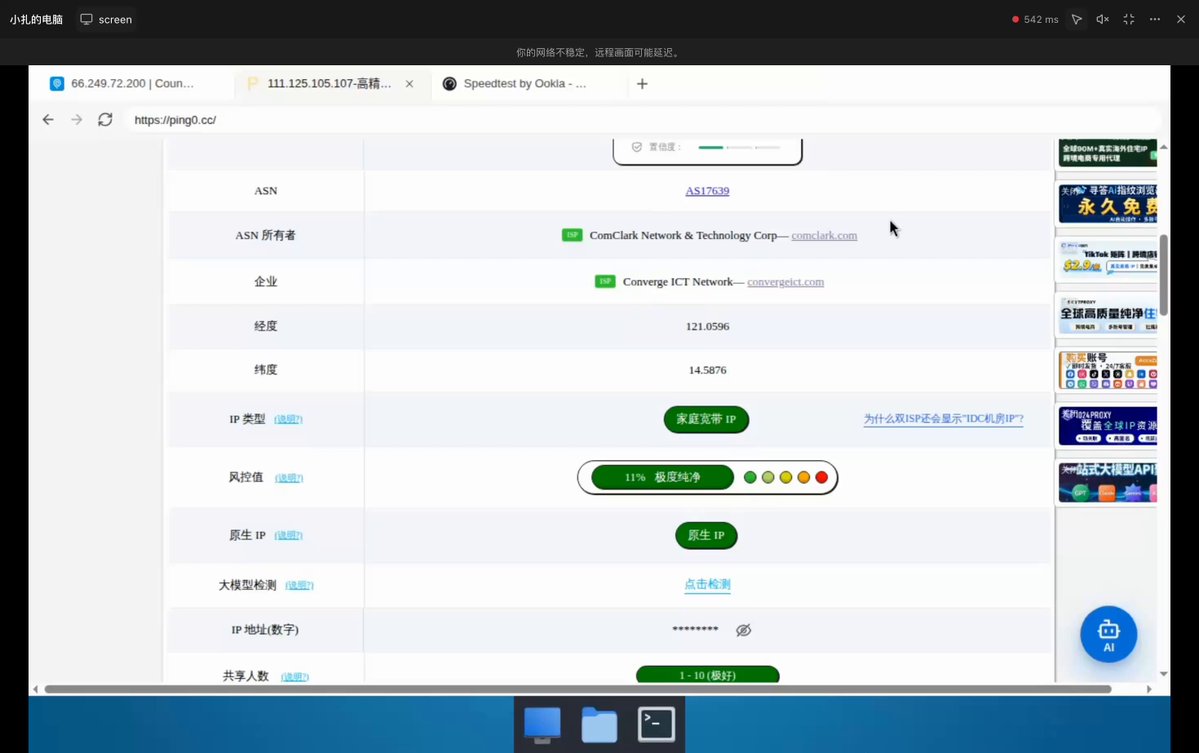Open the 大模型检测 explanation link
1199x753 pixels.
[x=300, y=585]
